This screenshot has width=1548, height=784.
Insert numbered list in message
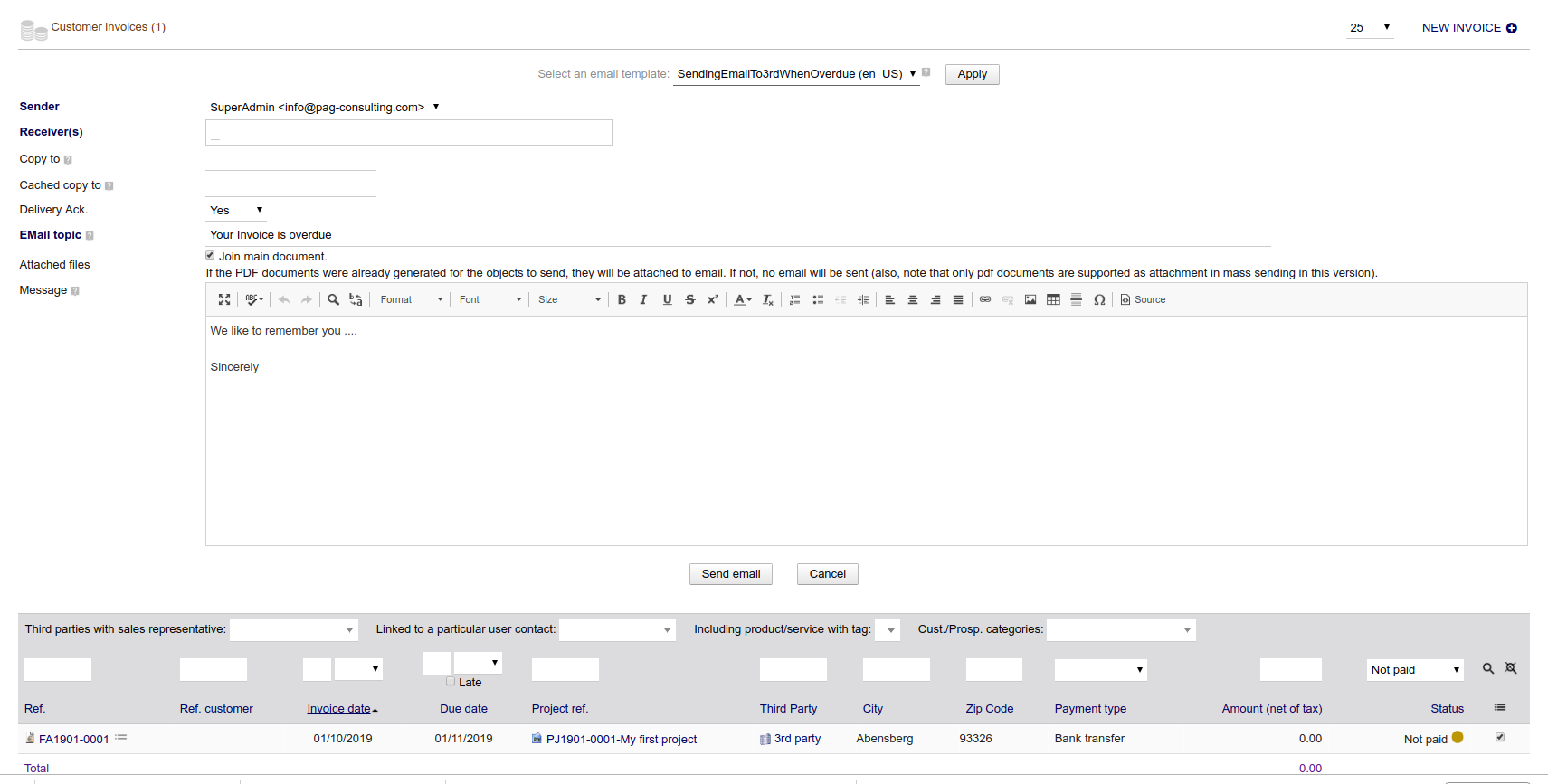794,299
